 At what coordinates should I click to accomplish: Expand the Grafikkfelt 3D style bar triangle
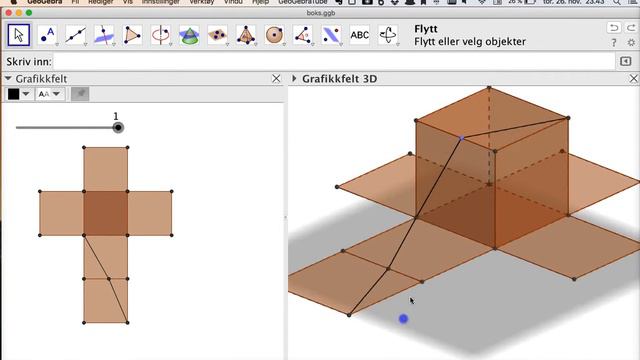[294, 78]
